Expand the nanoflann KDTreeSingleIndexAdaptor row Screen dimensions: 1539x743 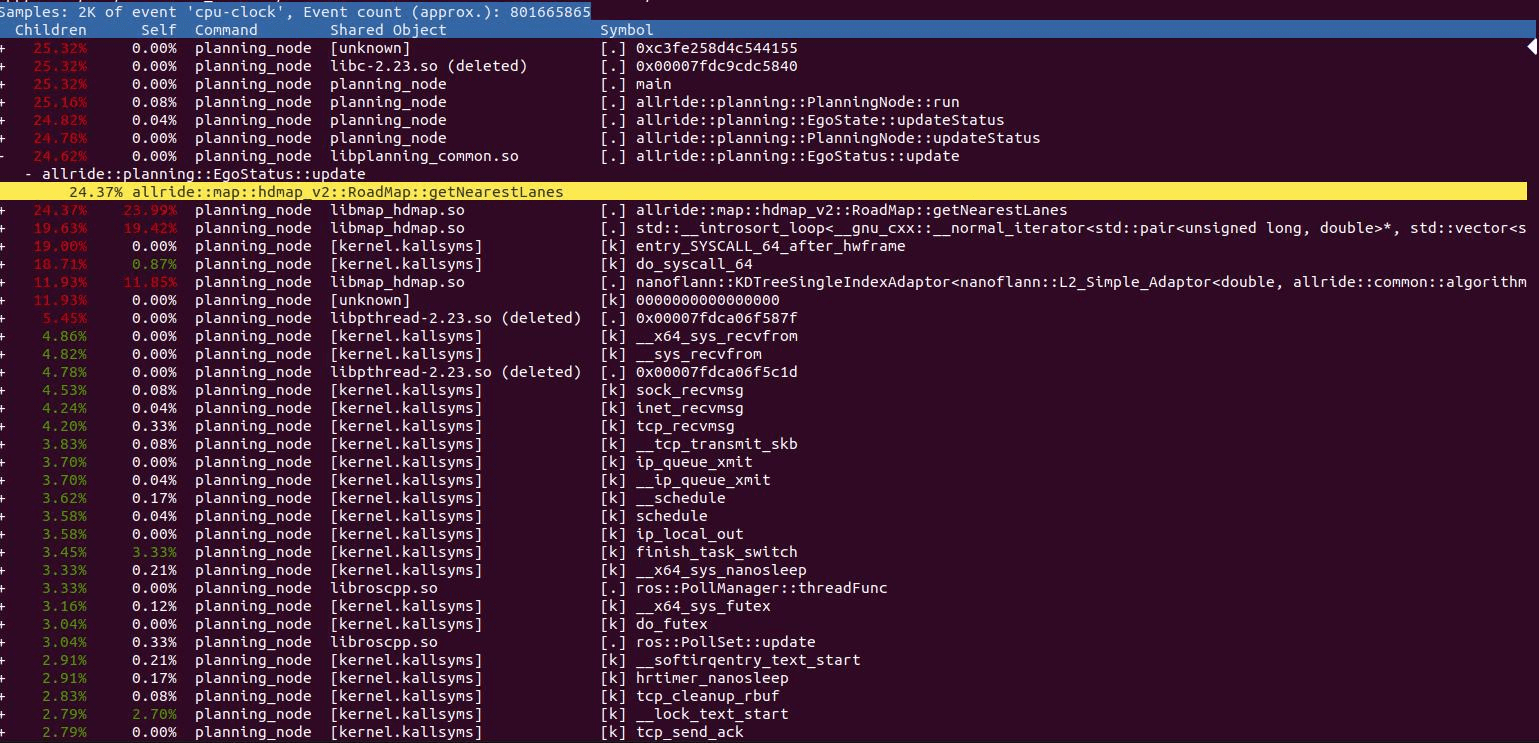click(3, 282)
